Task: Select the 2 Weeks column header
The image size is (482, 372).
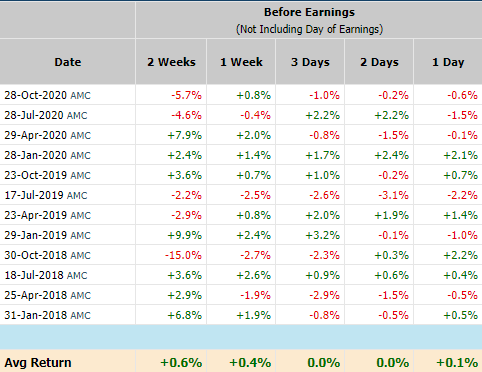Action: coord(171,62)
